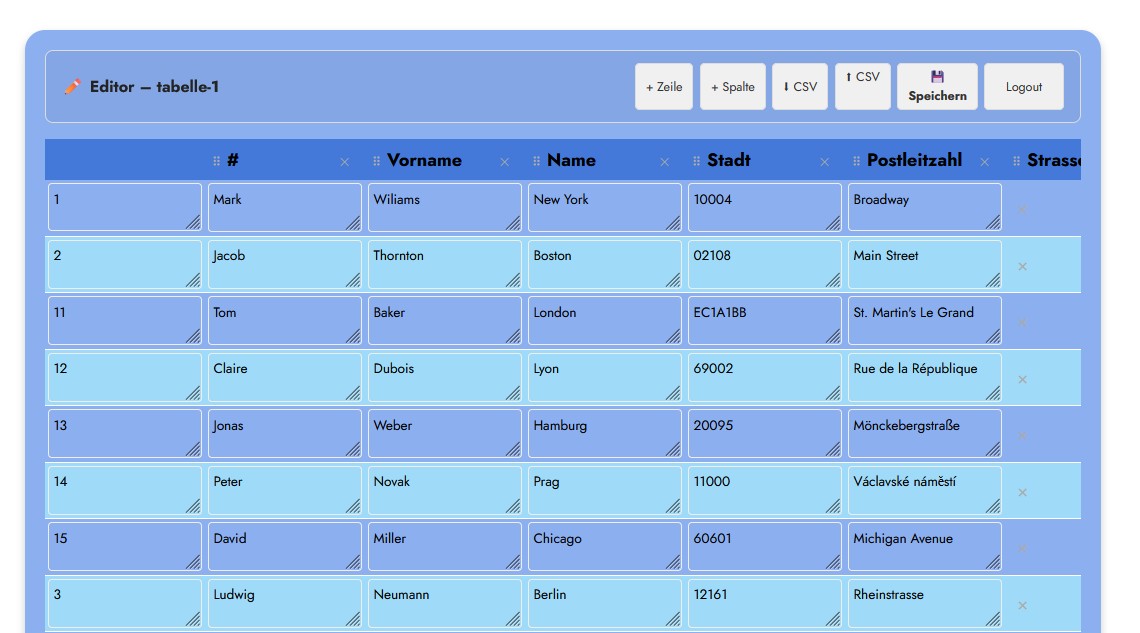Image resolution: width=1140 pixels, height=633 pixels.
Task: Remove the Ludwig Neumann row with X icon
Action: (1022, 605)
